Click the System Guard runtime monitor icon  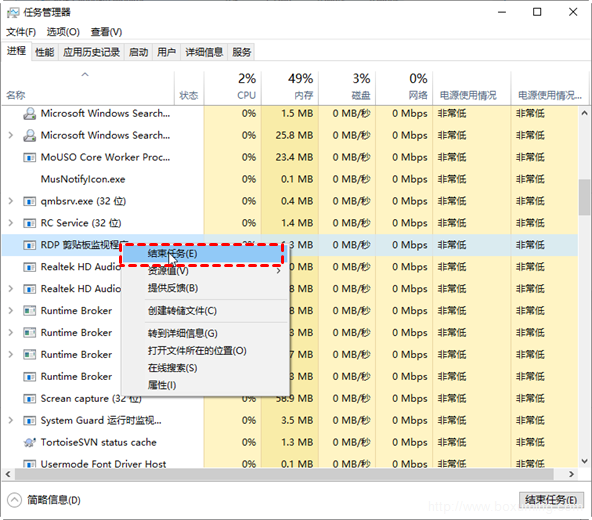29,420
